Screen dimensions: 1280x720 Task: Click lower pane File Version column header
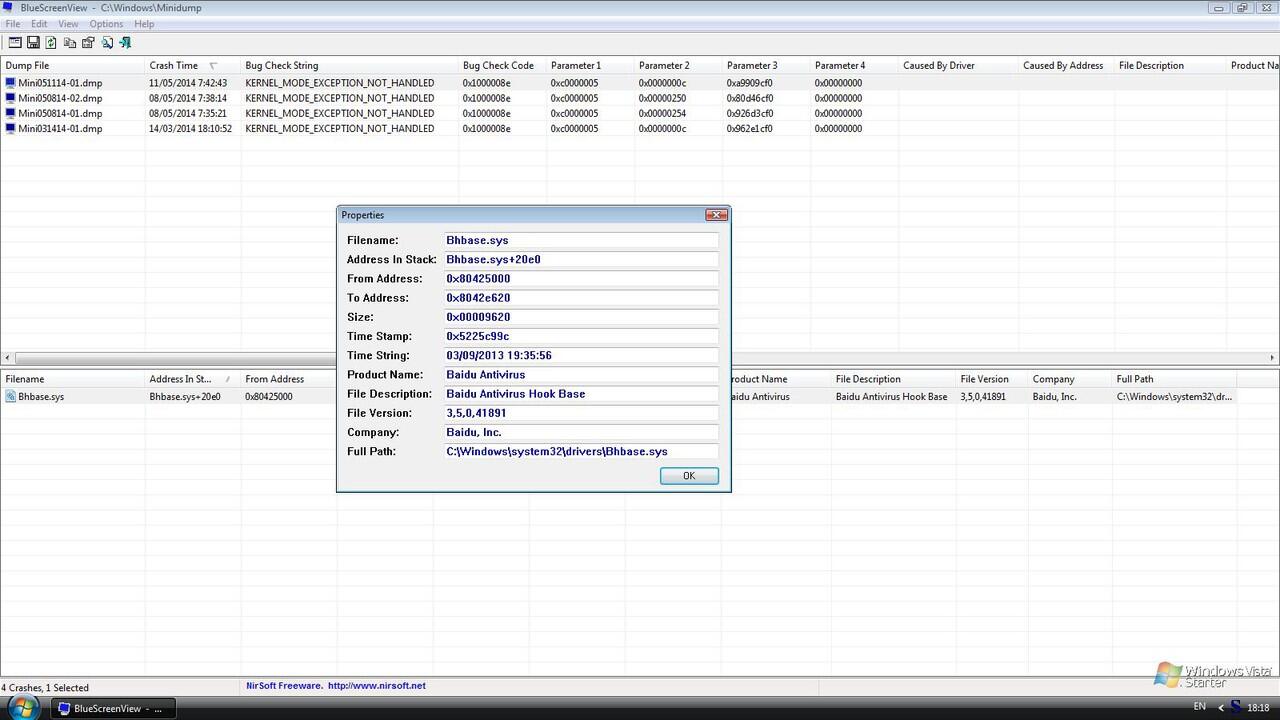tap(992, 379)
